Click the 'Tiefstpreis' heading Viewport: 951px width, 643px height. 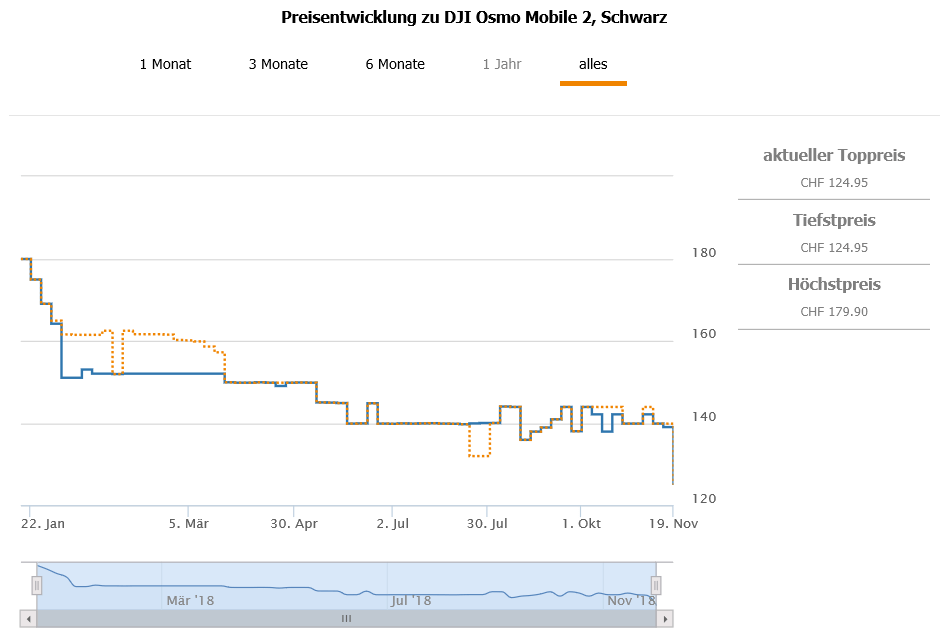coord(834,220)
